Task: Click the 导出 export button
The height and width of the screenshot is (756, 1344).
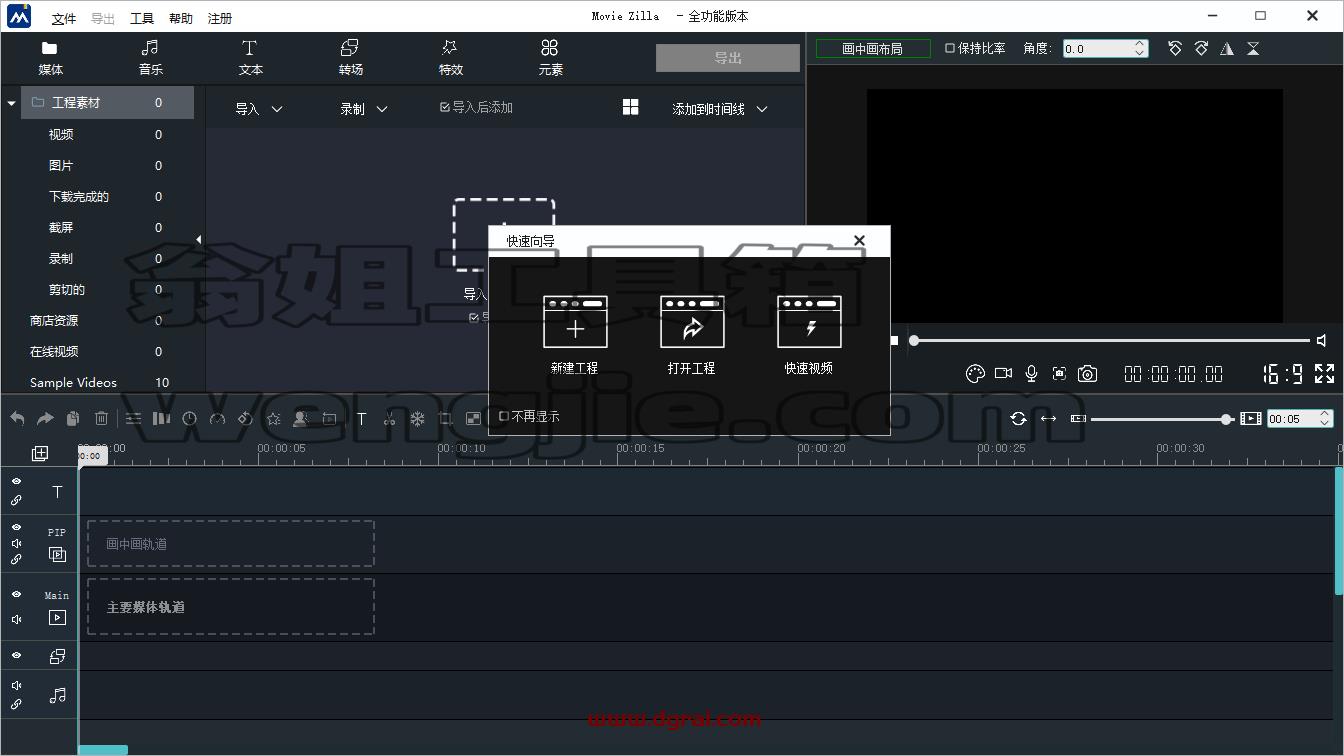Action: (728, 58)
